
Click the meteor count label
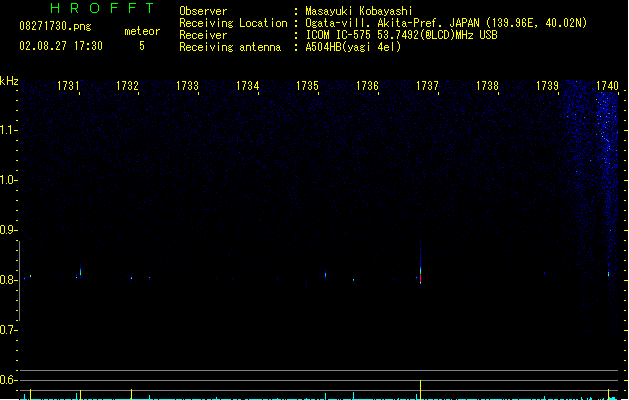click(142, 31)
